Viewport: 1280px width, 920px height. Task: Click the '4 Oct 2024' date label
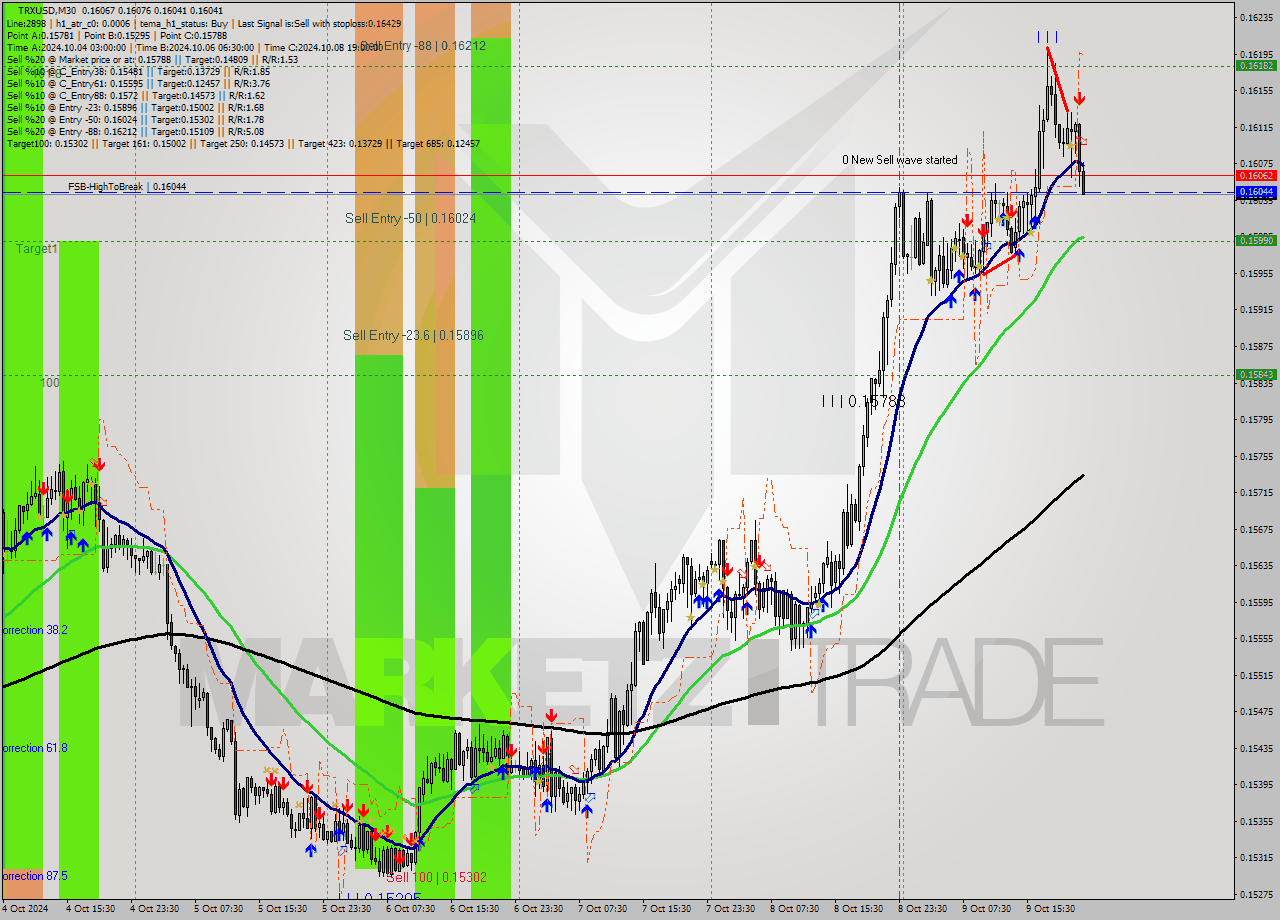pyautogui.click(x=24, y=909)
